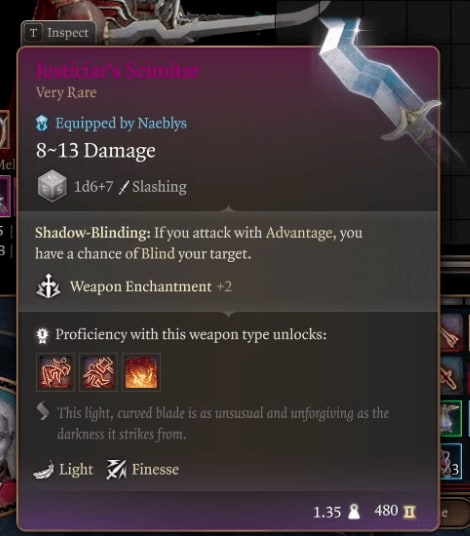
Task: Click the d6 damage dice icon
Action: (52, 186)
